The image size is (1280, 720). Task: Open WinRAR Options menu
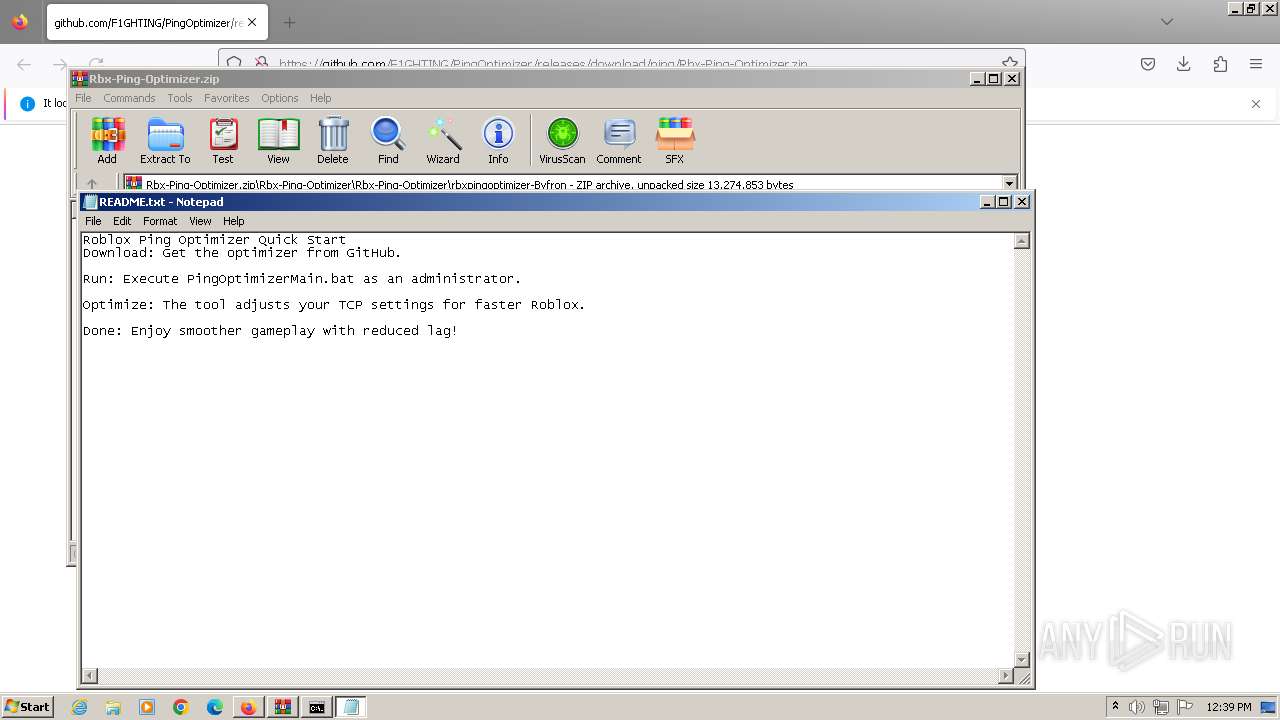(280, 98)
